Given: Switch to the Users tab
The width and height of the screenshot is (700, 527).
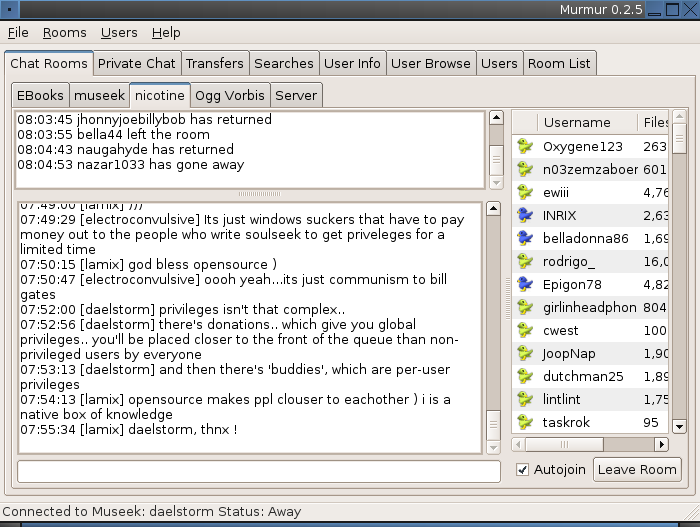Looking at the screenshot, I should (x=499, y=63).
